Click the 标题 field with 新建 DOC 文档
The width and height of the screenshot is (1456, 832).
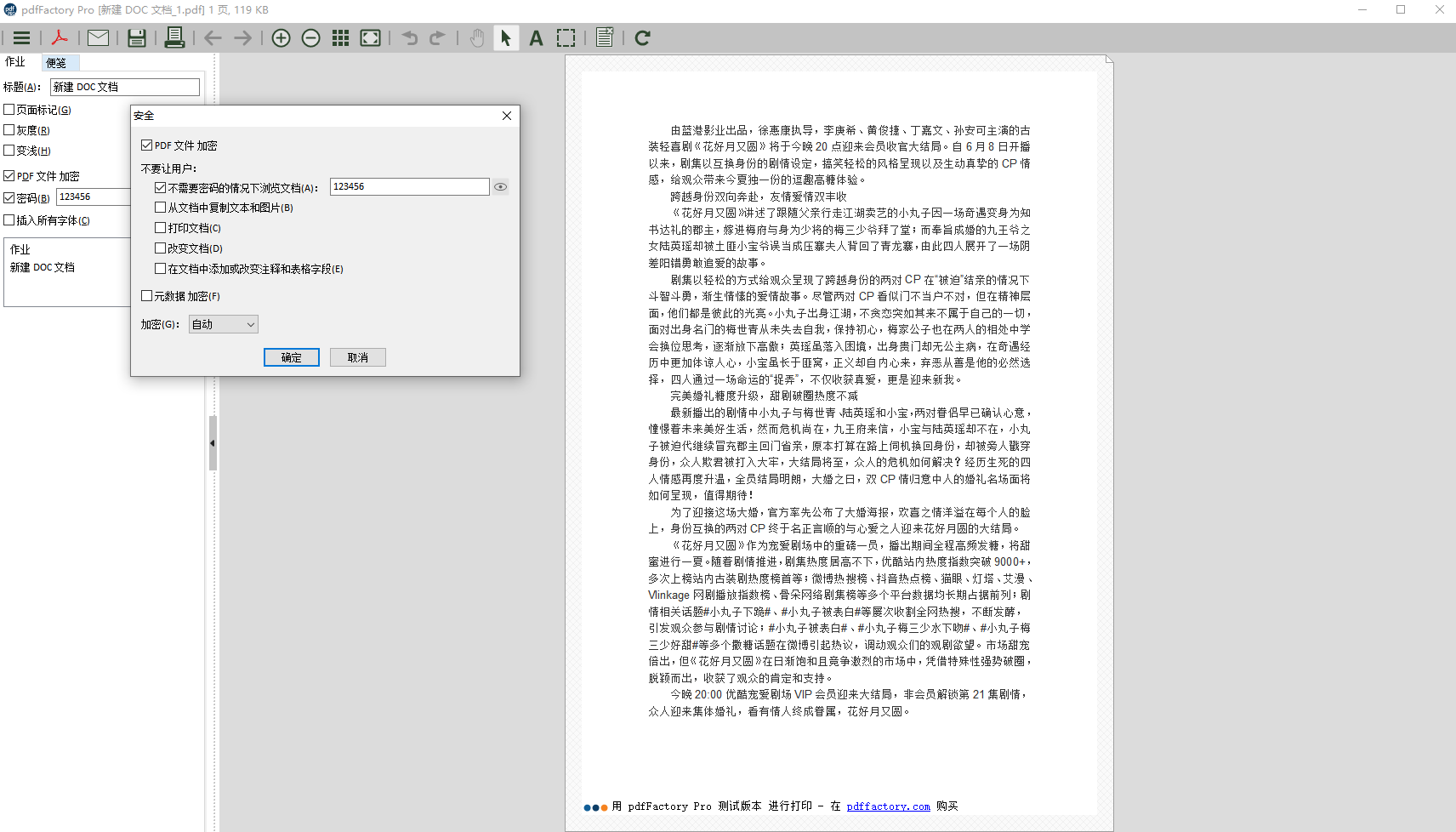pyautogui.click(x=125, y=87)
